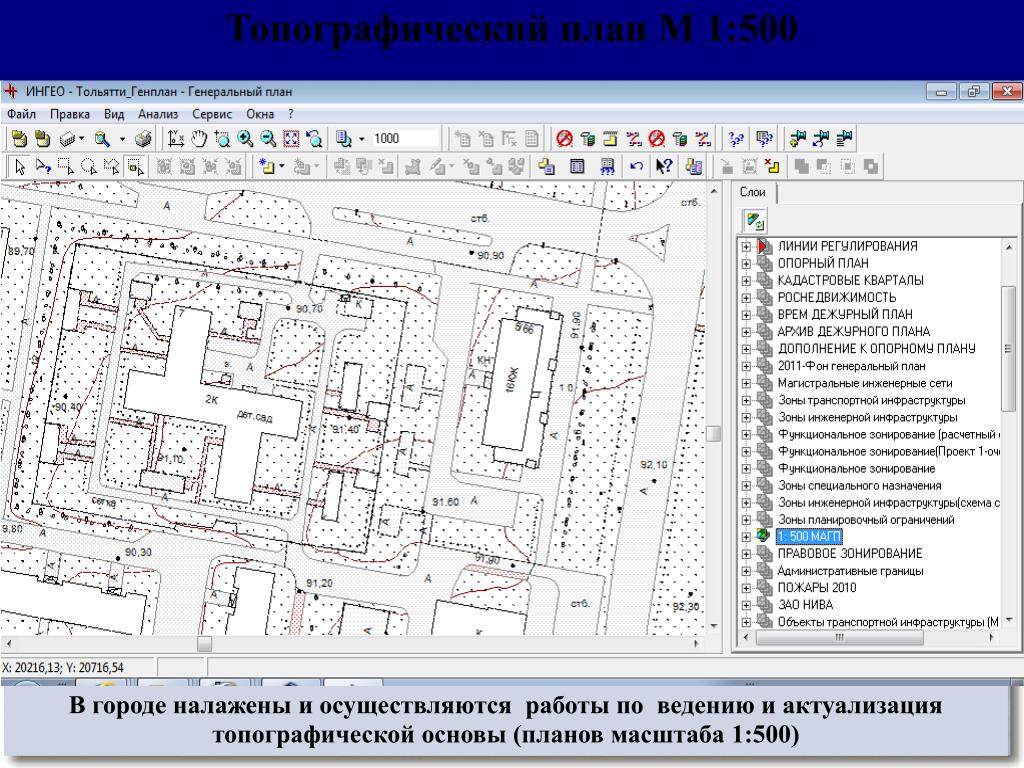
Task: Expand ПРАВОВОЕ ЗОНИРОВАНИЕ layer node
Action: (x=746, y=554)
